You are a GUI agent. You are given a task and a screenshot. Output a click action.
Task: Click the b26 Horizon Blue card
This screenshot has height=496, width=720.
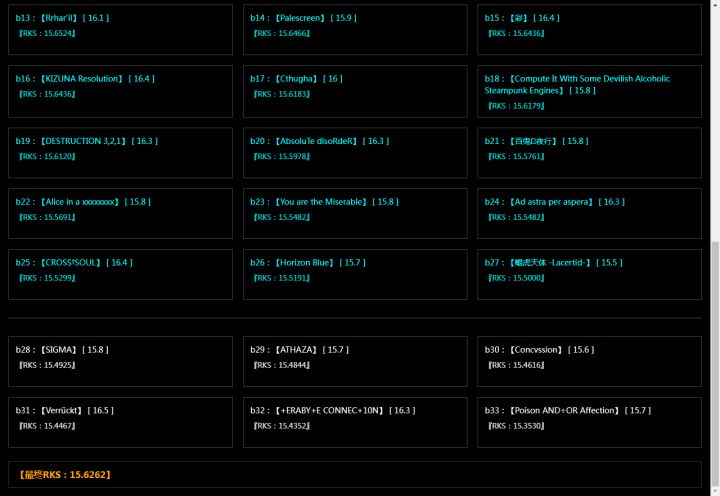(x=355, y=275)
